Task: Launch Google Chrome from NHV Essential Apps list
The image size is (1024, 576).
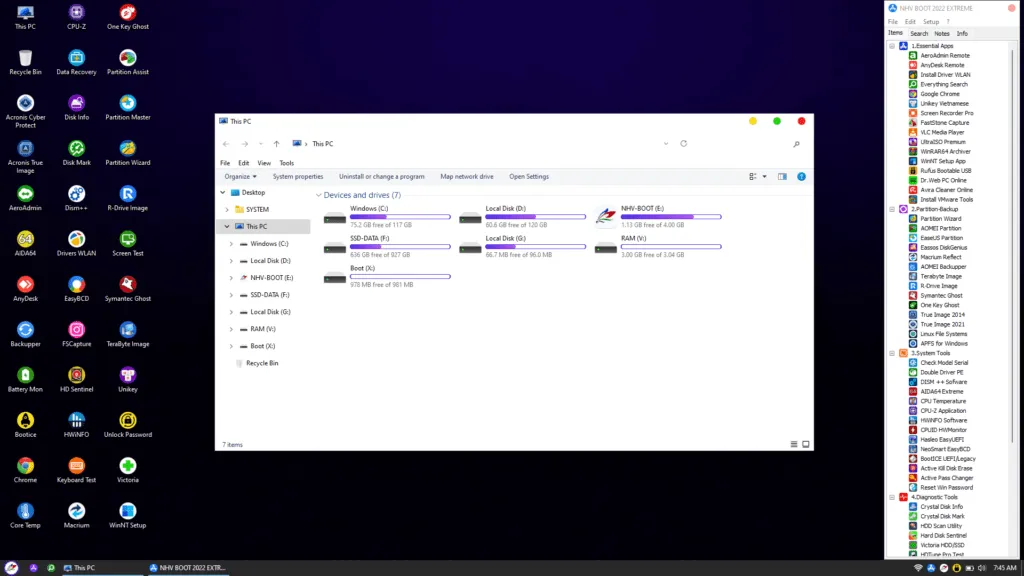Action: [x=939, y=93]
